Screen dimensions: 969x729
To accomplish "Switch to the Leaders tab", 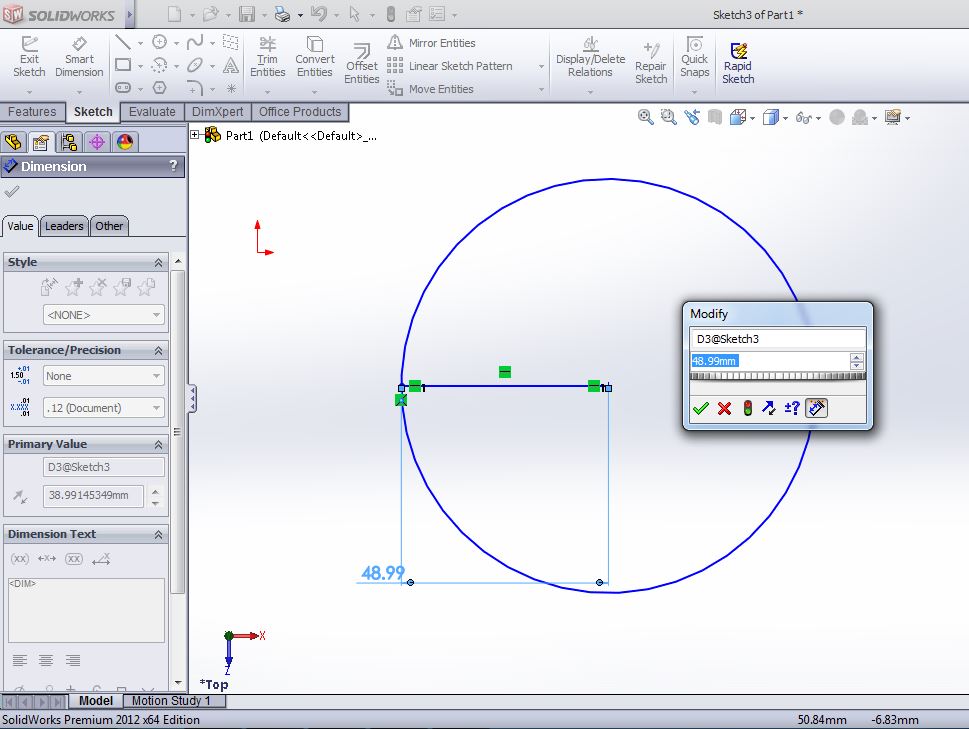I will [64, 226].
